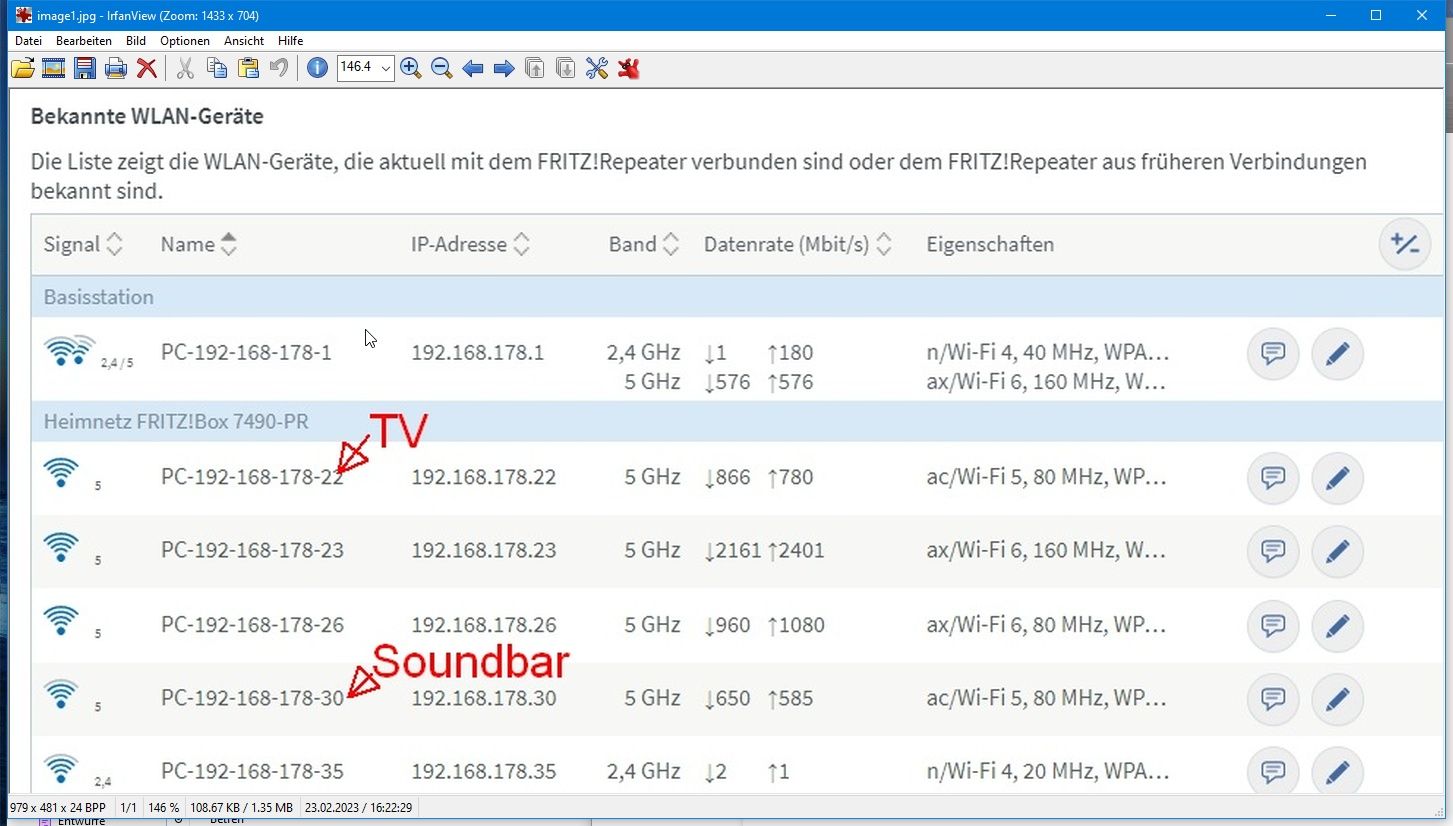Go to previous image with left arrow

(473, 68)
